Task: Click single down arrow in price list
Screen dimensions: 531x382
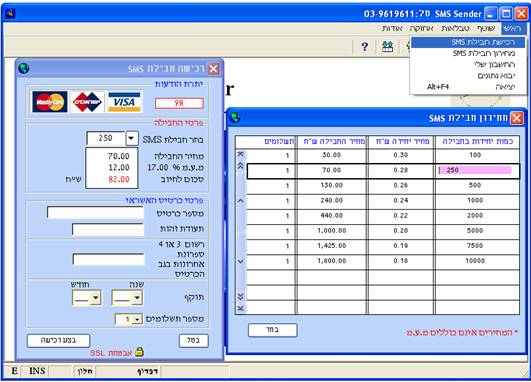Action: 240,261
